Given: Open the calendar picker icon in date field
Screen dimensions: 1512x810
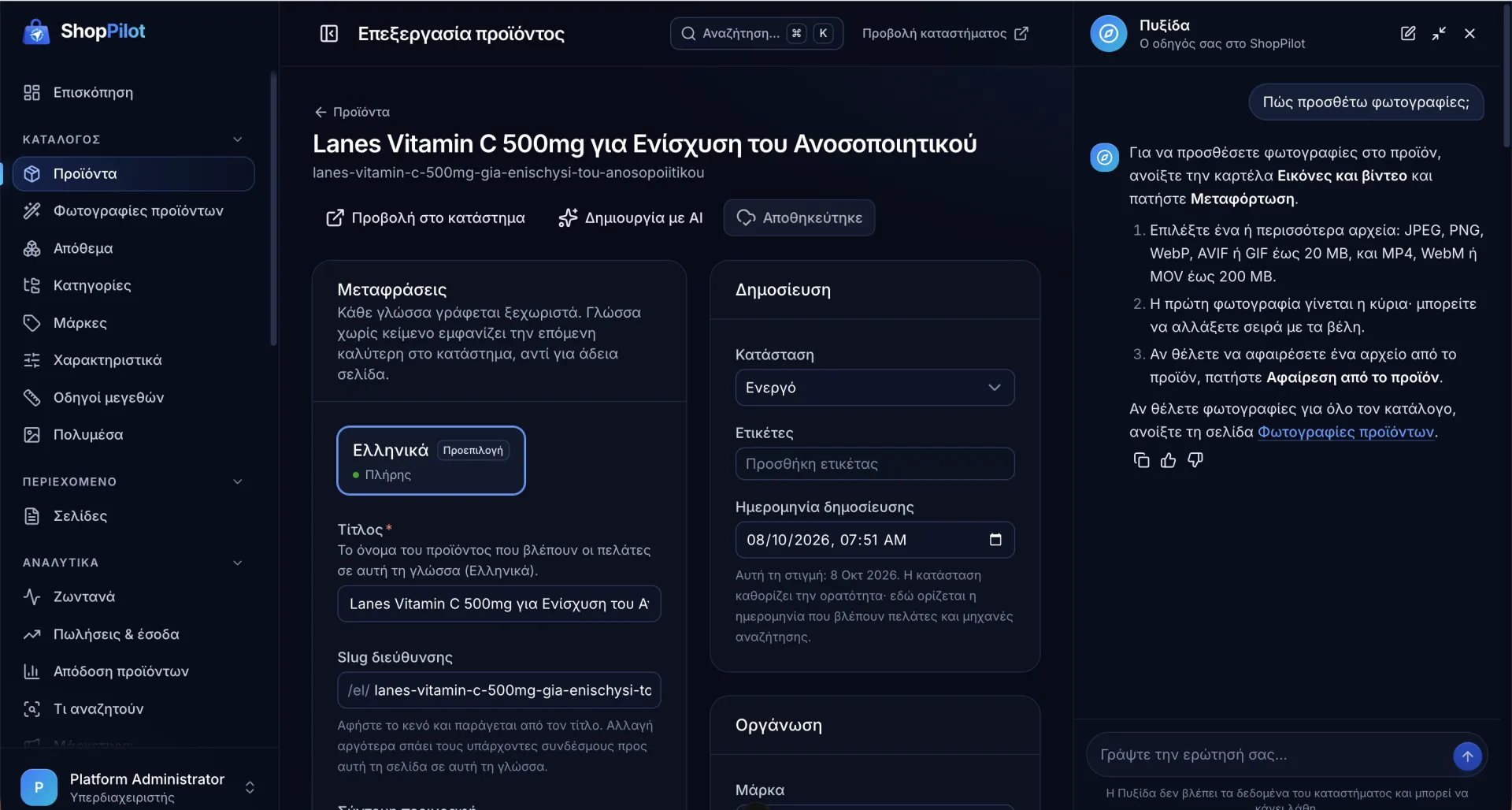Looking at the screenshot, I should (x=995, y=540).
